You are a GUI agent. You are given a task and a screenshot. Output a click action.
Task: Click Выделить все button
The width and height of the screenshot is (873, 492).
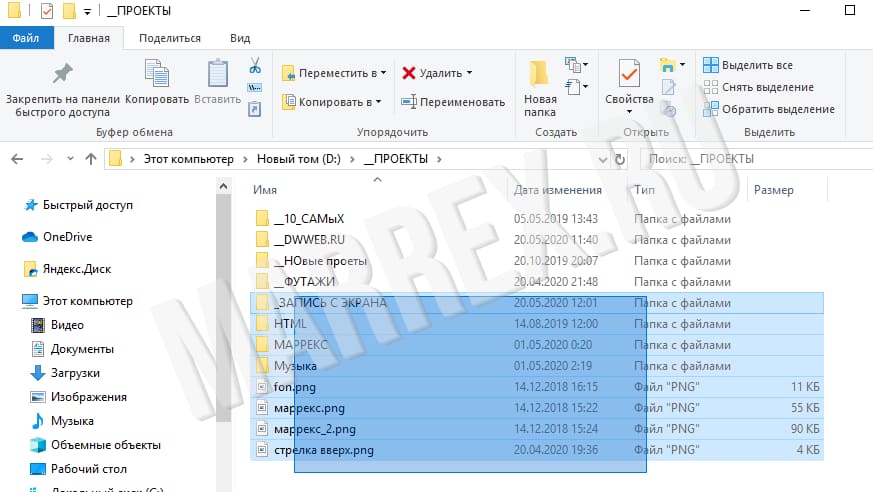click(748, 65)
